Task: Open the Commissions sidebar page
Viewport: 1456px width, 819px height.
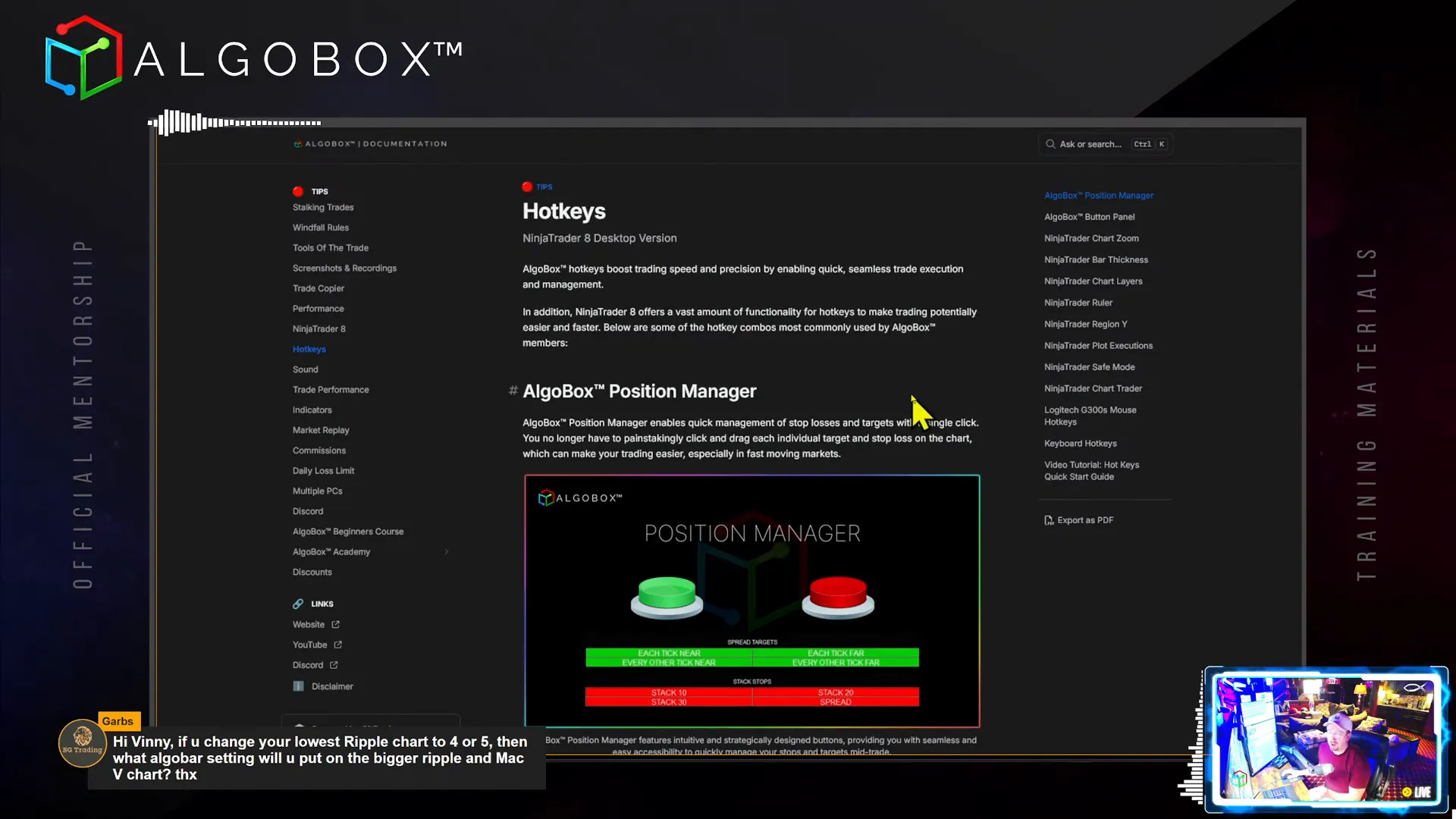Action: point(319,451)
